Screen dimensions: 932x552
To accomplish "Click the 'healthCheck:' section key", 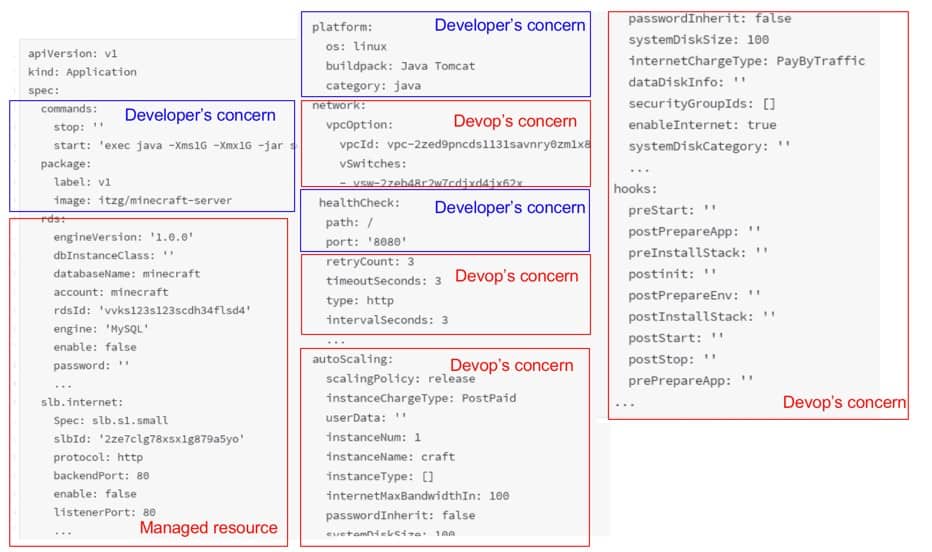I will (360, 203).
